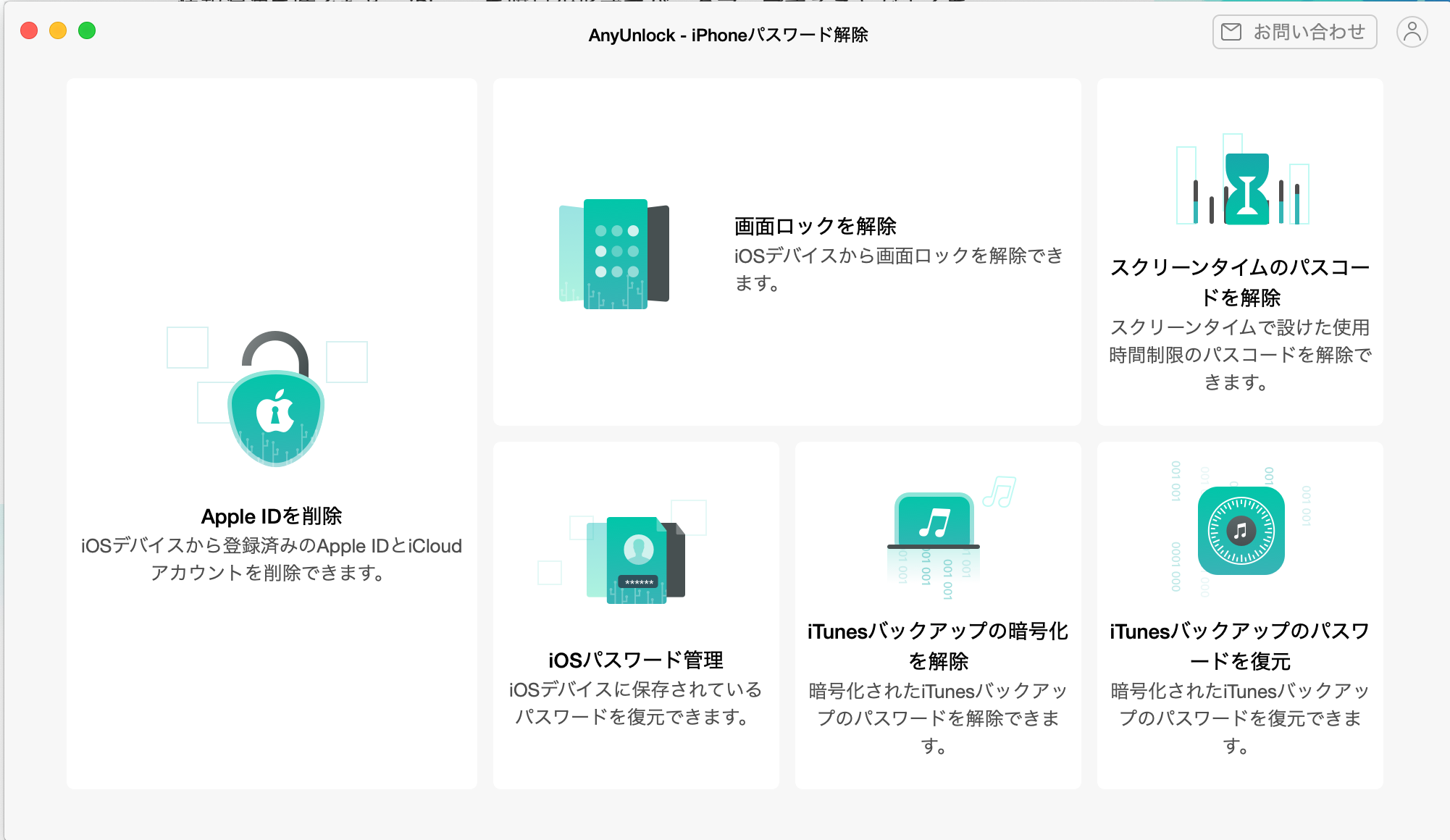The height and width of the screenshot is (840, 1450).
Task: Click the Apple ID padlock shield icon
Action: [x=275, y=398]
